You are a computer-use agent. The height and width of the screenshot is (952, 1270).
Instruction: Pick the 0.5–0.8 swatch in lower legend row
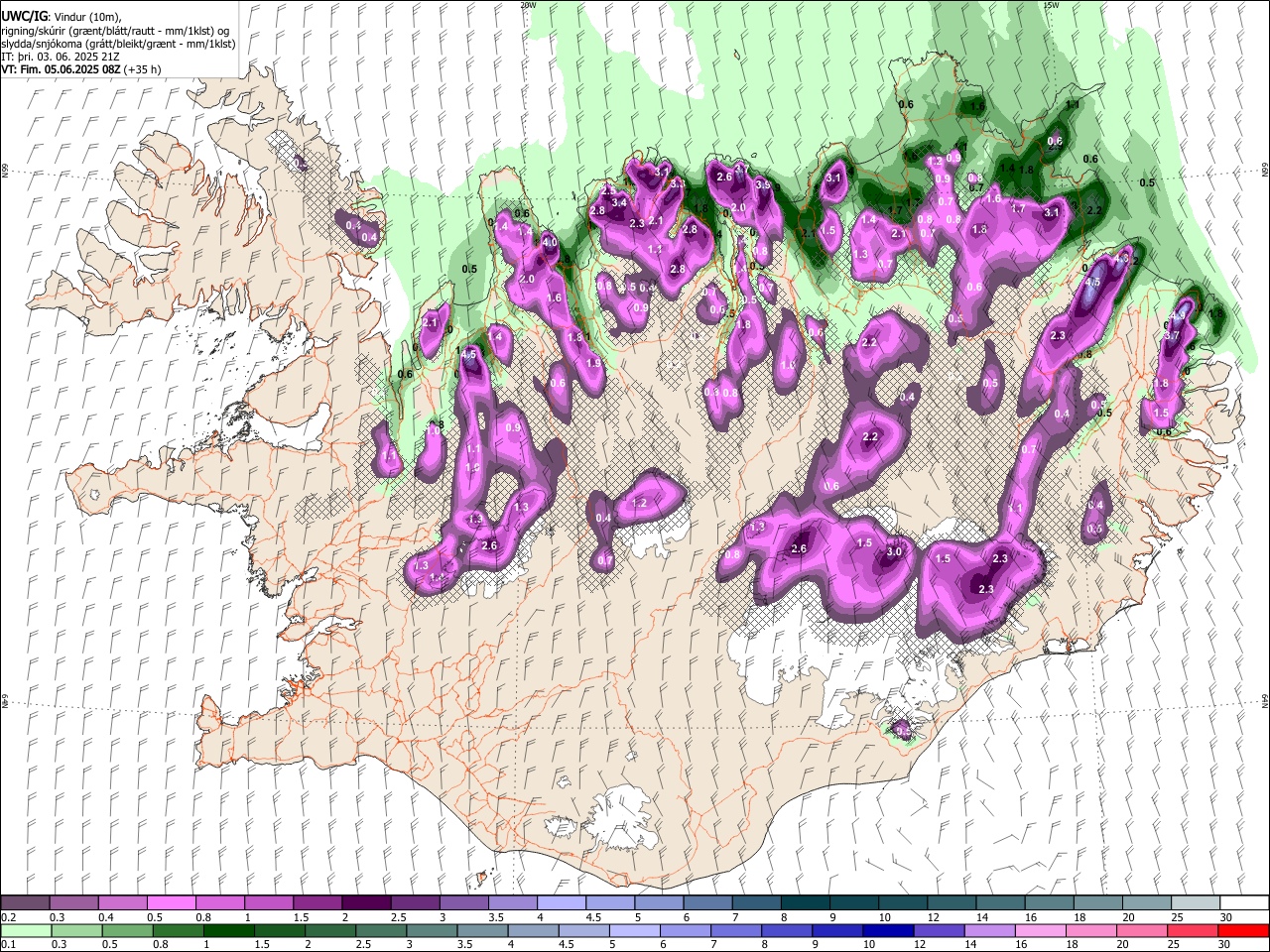pyautogui.click(x=127, y=930)
